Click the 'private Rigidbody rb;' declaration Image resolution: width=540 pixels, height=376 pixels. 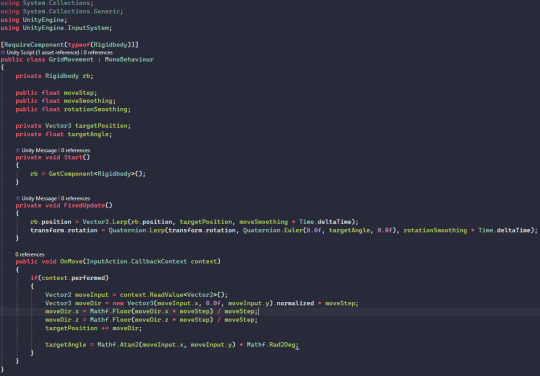pyautogui.click(x=54, y=76)
